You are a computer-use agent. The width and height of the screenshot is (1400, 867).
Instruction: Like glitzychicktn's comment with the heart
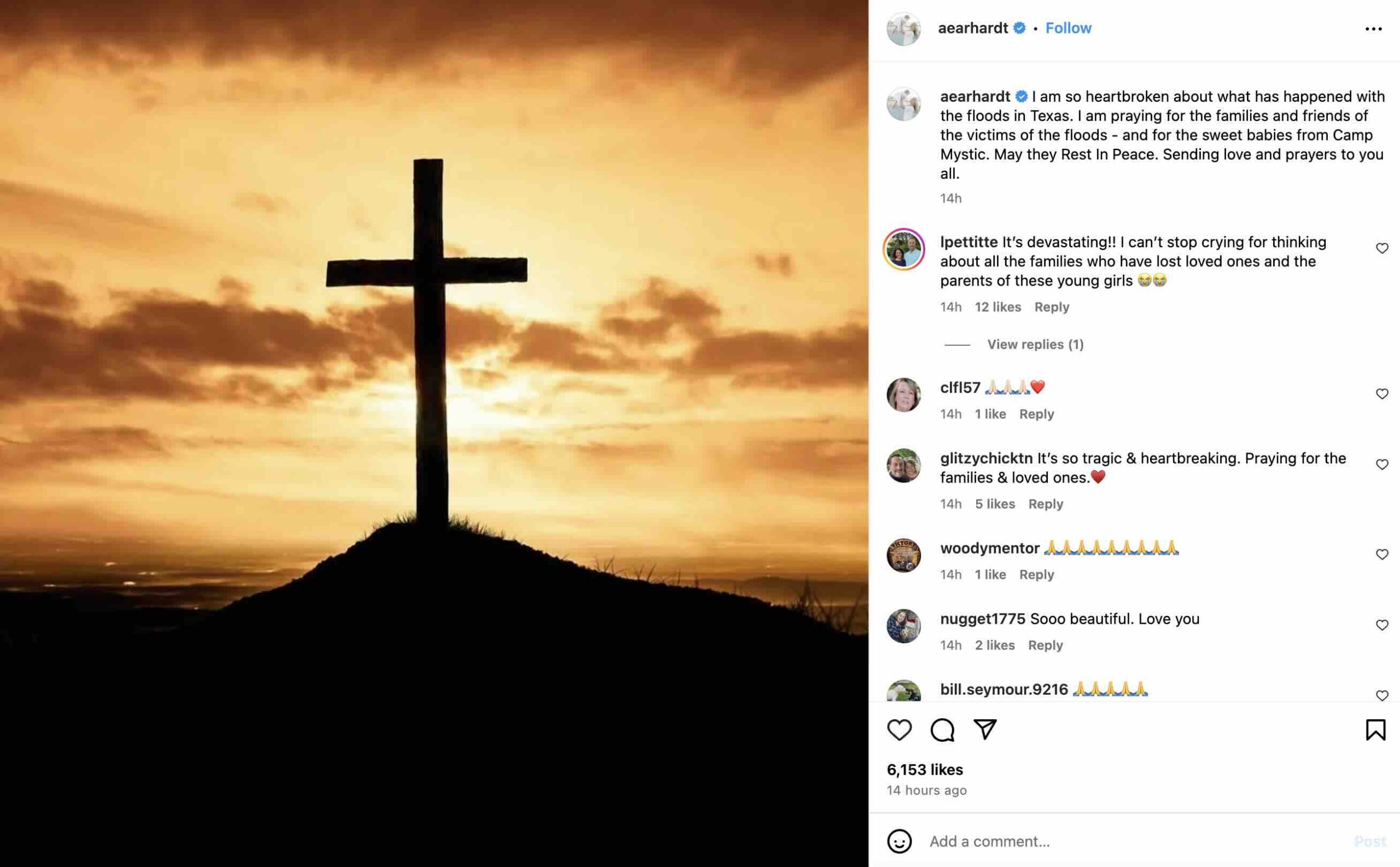1382,464
